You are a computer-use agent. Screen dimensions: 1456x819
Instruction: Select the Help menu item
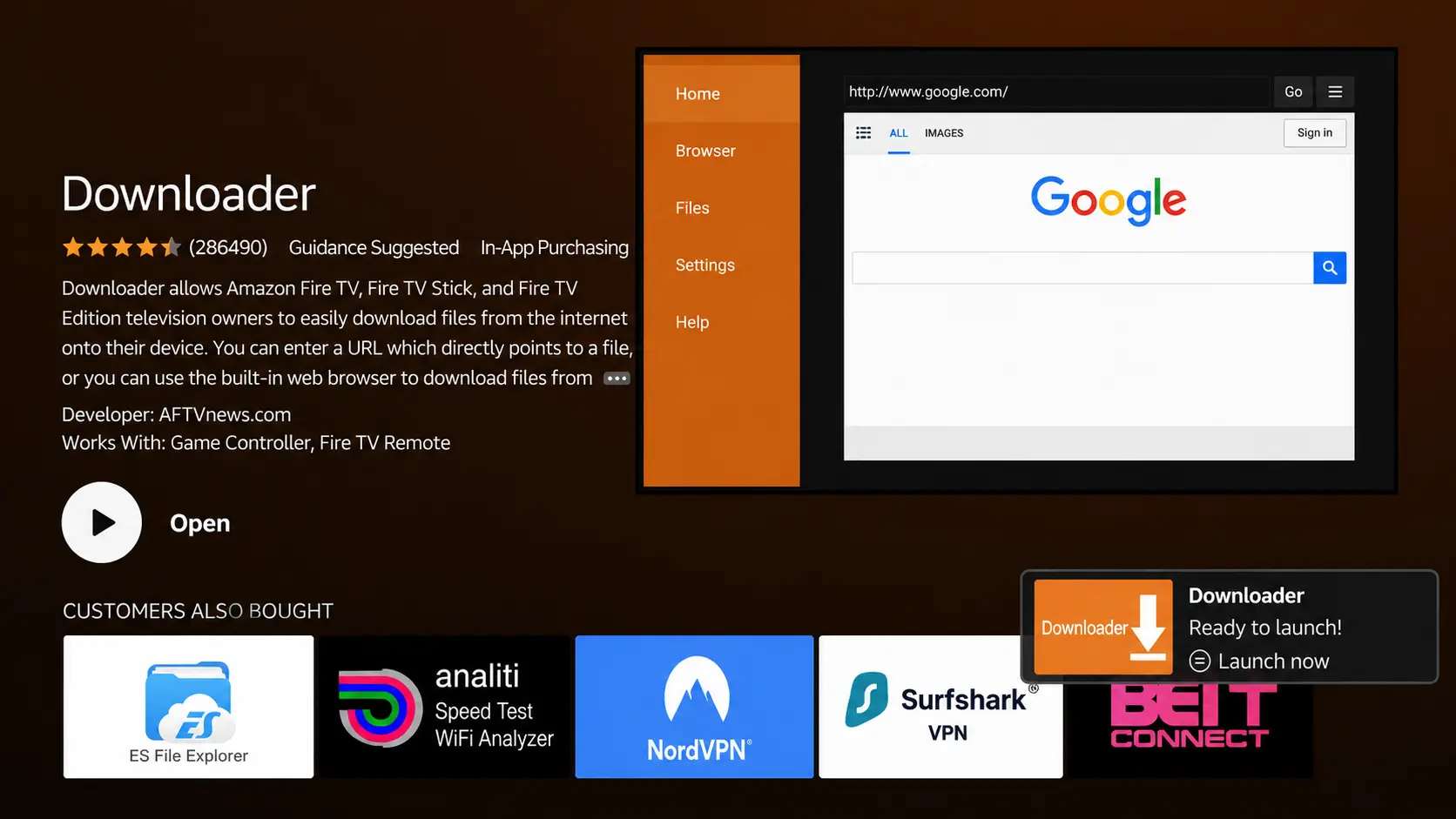click(692, 322)
